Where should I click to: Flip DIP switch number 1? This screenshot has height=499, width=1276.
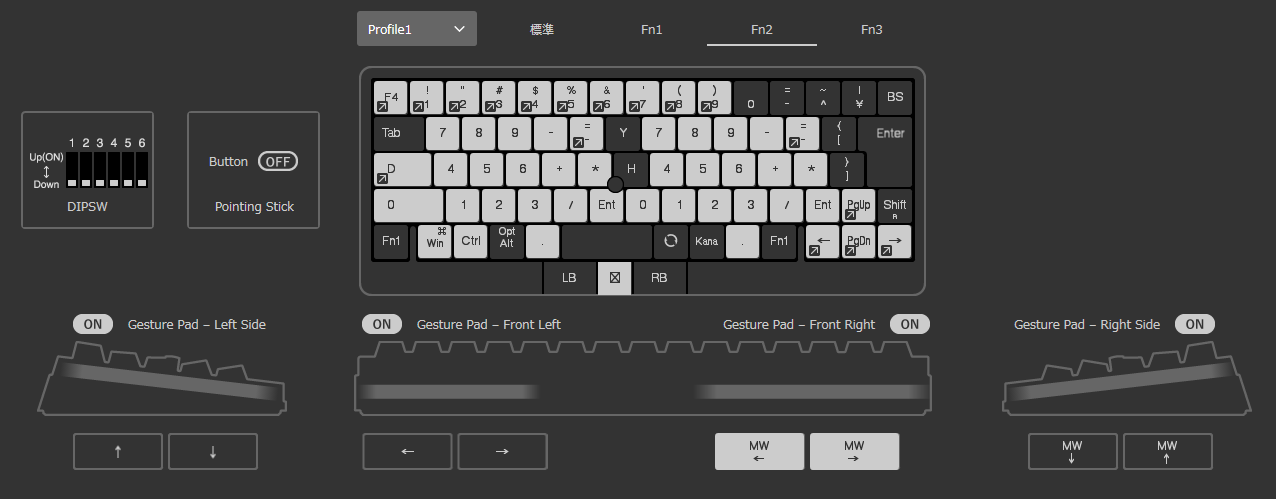[72, 170]
